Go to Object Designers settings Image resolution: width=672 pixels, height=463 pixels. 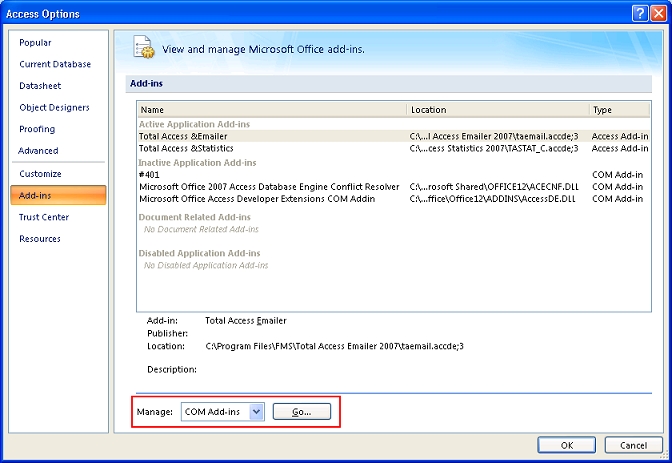coord(54,107)
